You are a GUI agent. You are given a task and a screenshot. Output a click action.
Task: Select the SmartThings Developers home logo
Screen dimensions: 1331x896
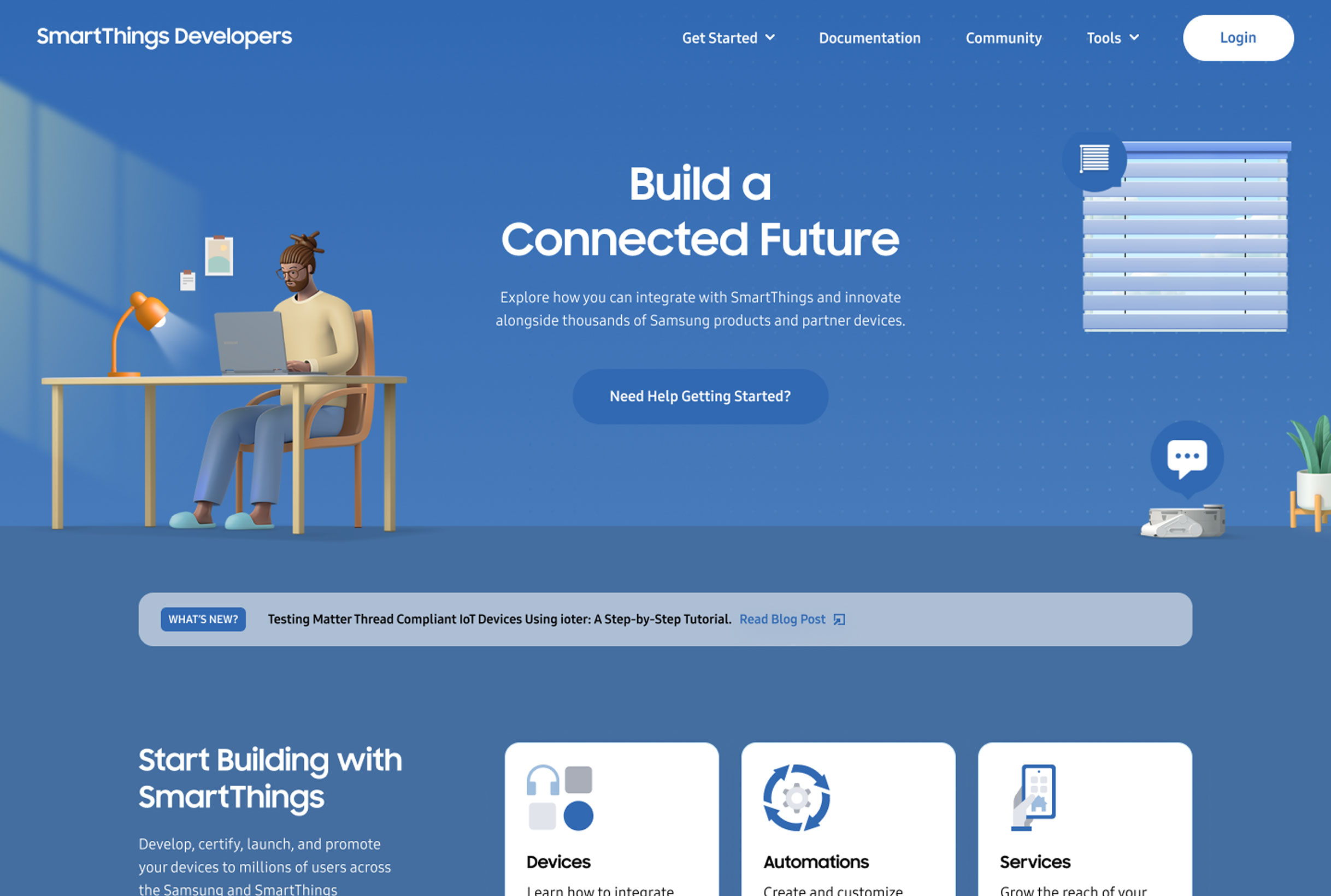click(x=164, y=37)
